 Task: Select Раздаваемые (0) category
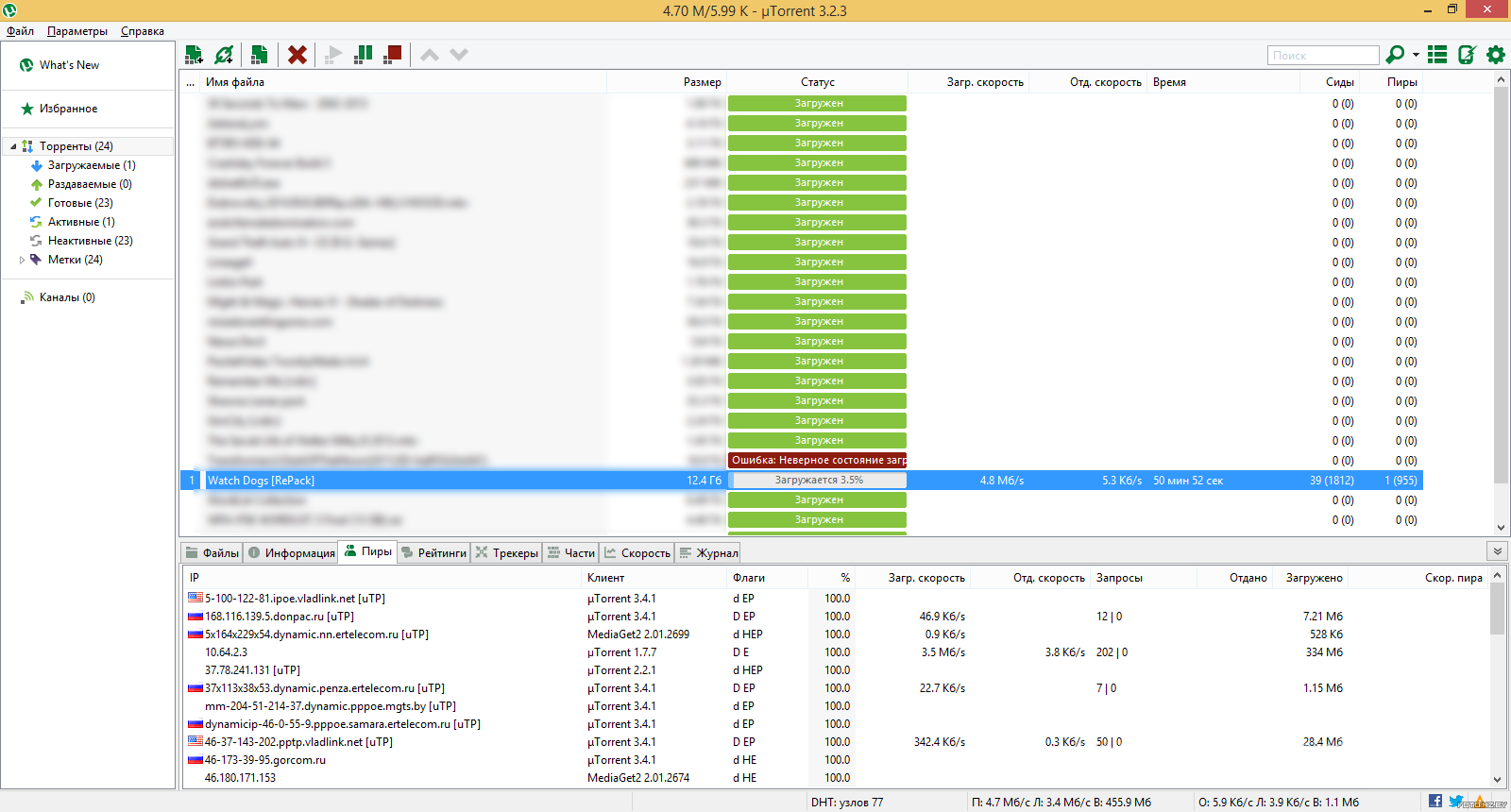coord(90,184)
